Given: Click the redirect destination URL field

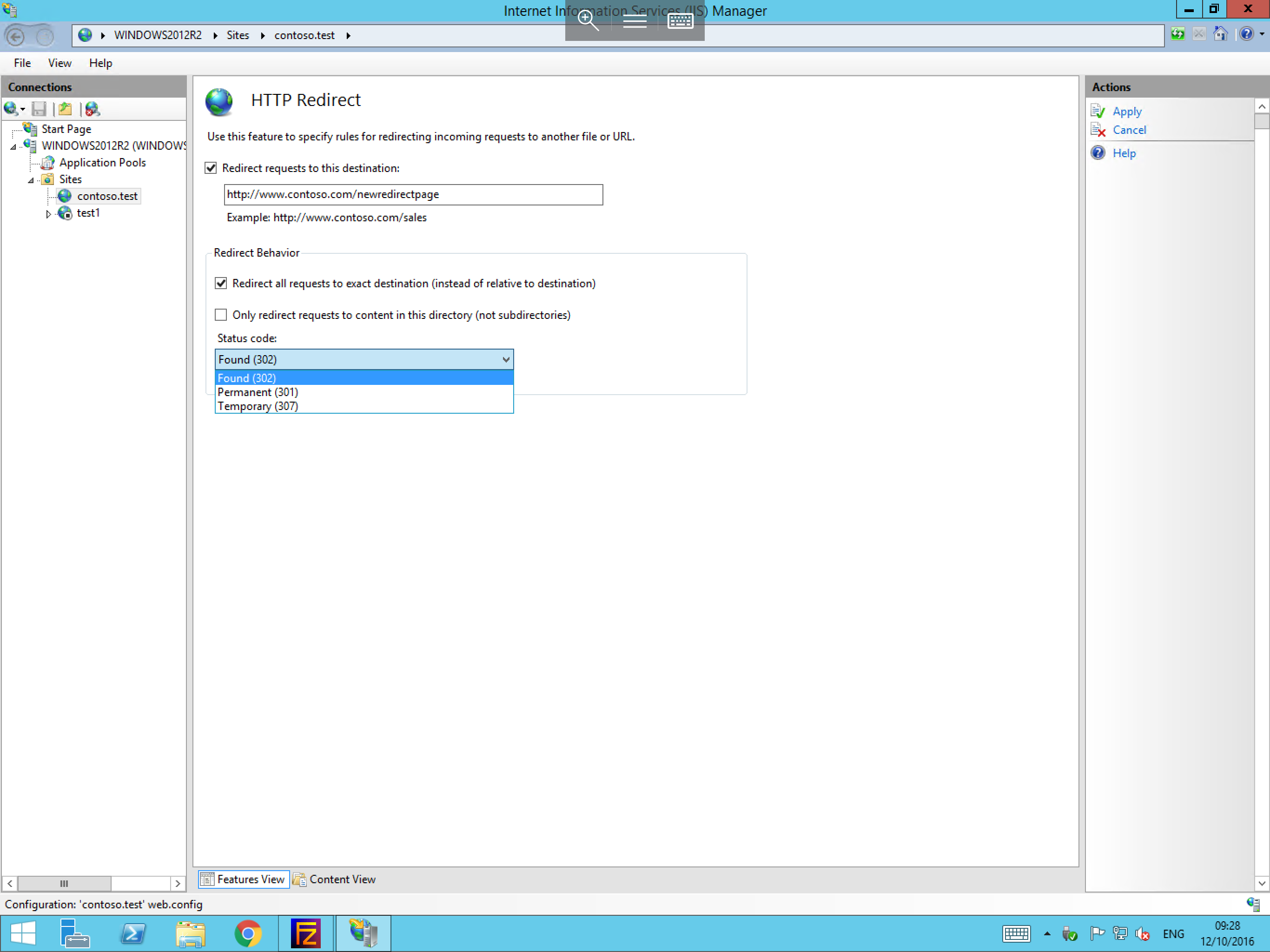Looking at the screenshot, I should [413, 195].
